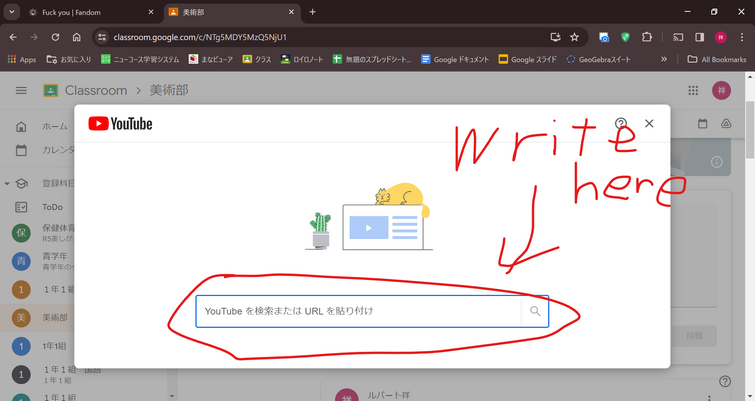Open YouTube dialog help question mark
The height and width of the screenshot is (401, 755).
pyautogui.click(x=621, y=124)
